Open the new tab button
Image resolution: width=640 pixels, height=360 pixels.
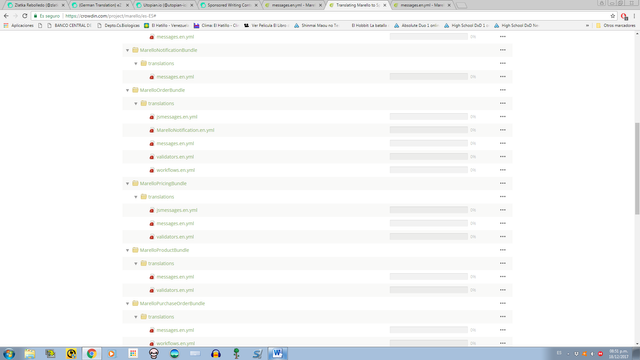(461, 5)
